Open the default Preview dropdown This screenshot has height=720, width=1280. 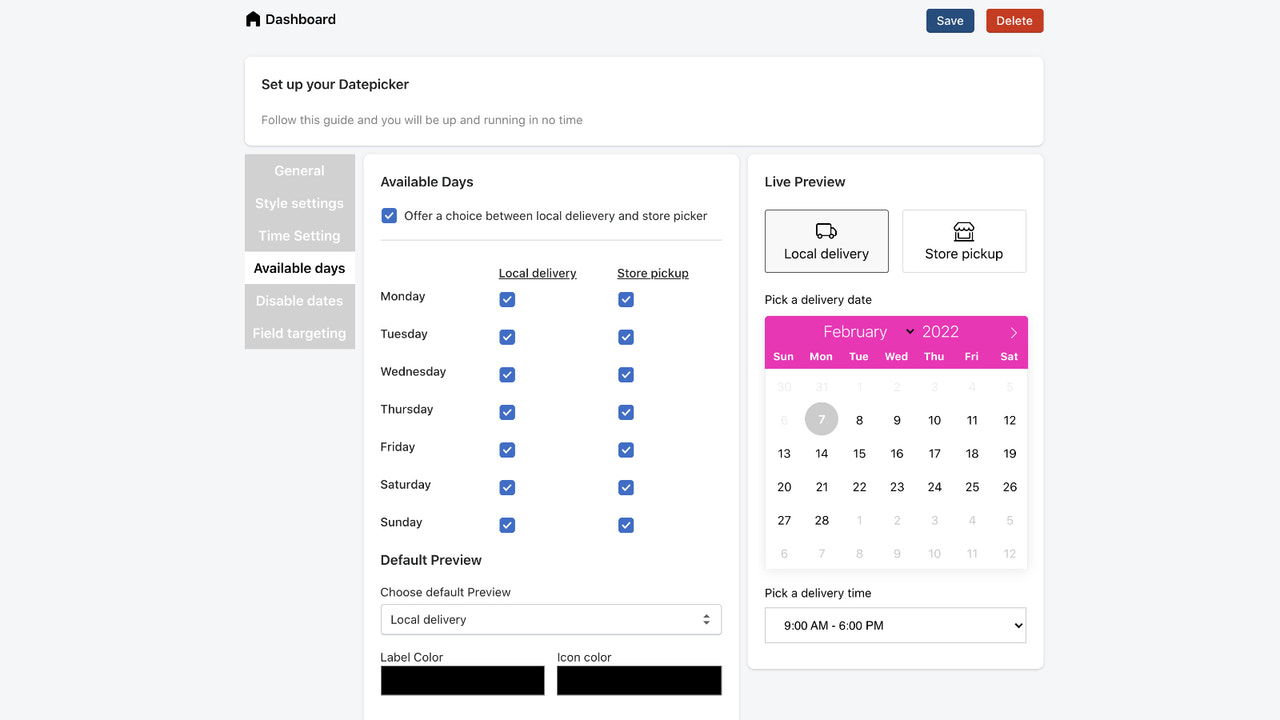(x=550, y=619)
